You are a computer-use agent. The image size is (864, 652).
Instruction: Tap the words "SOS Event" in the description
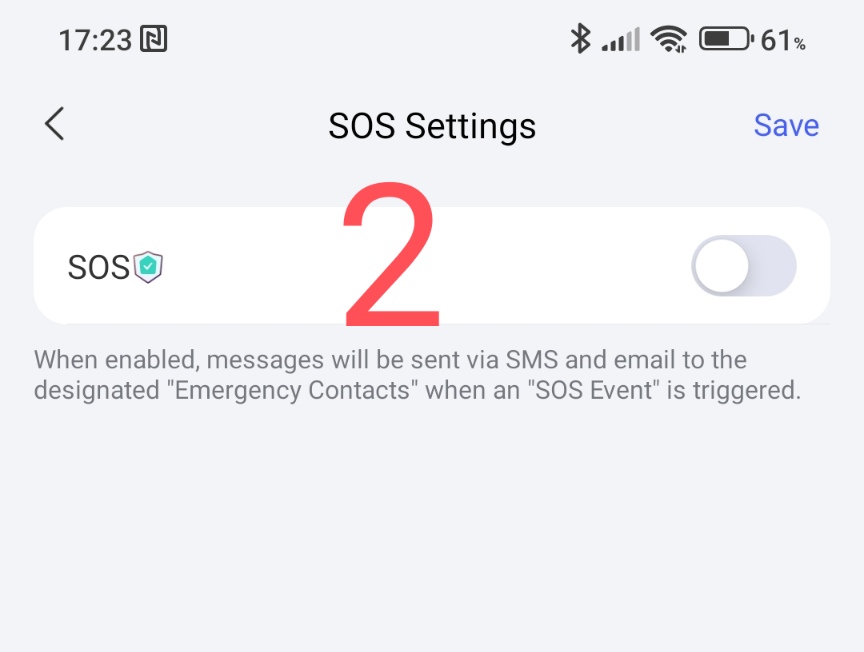(x=593, y=390)
